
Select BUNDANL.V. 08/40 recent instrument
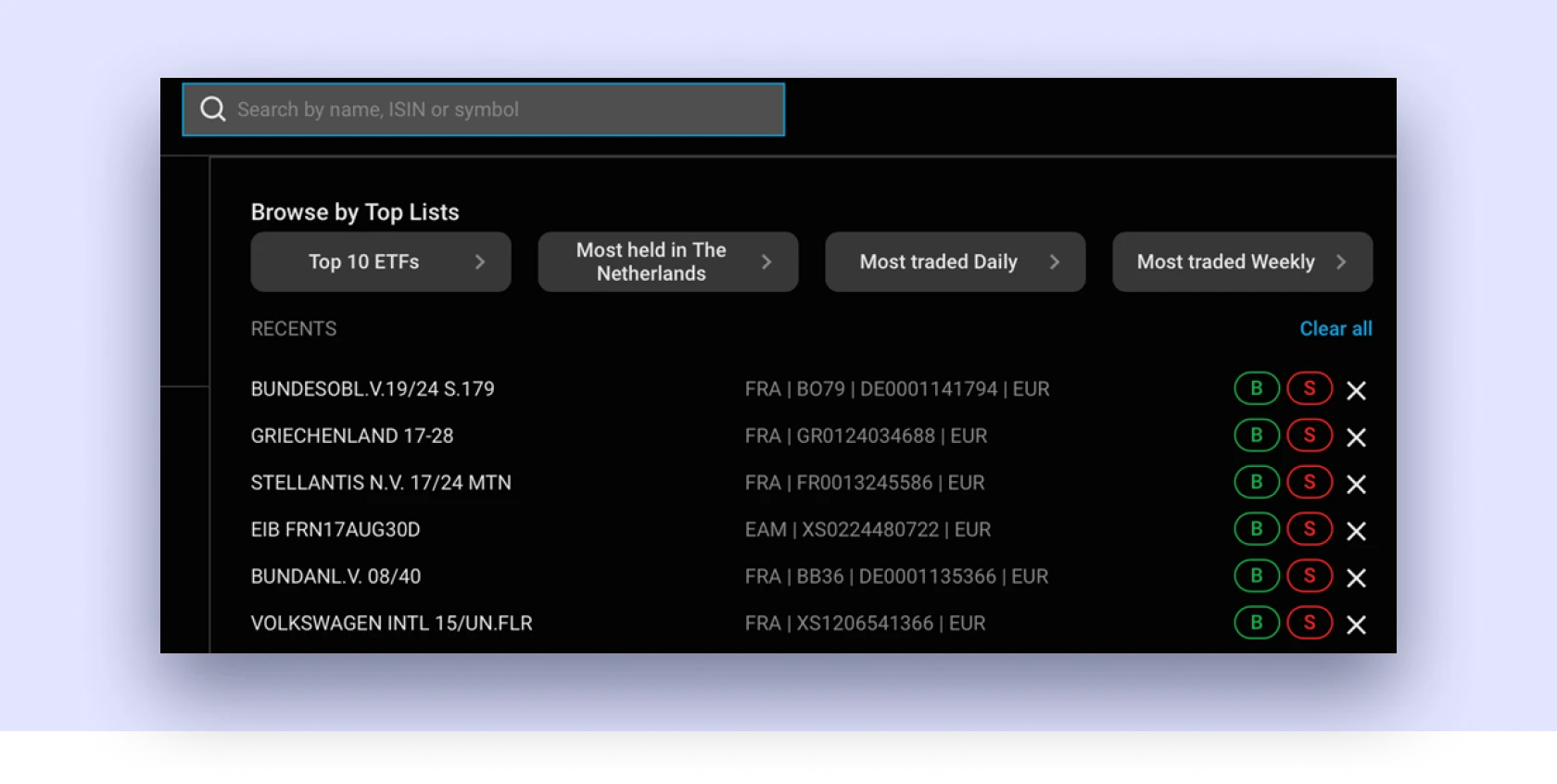(335, 576)
